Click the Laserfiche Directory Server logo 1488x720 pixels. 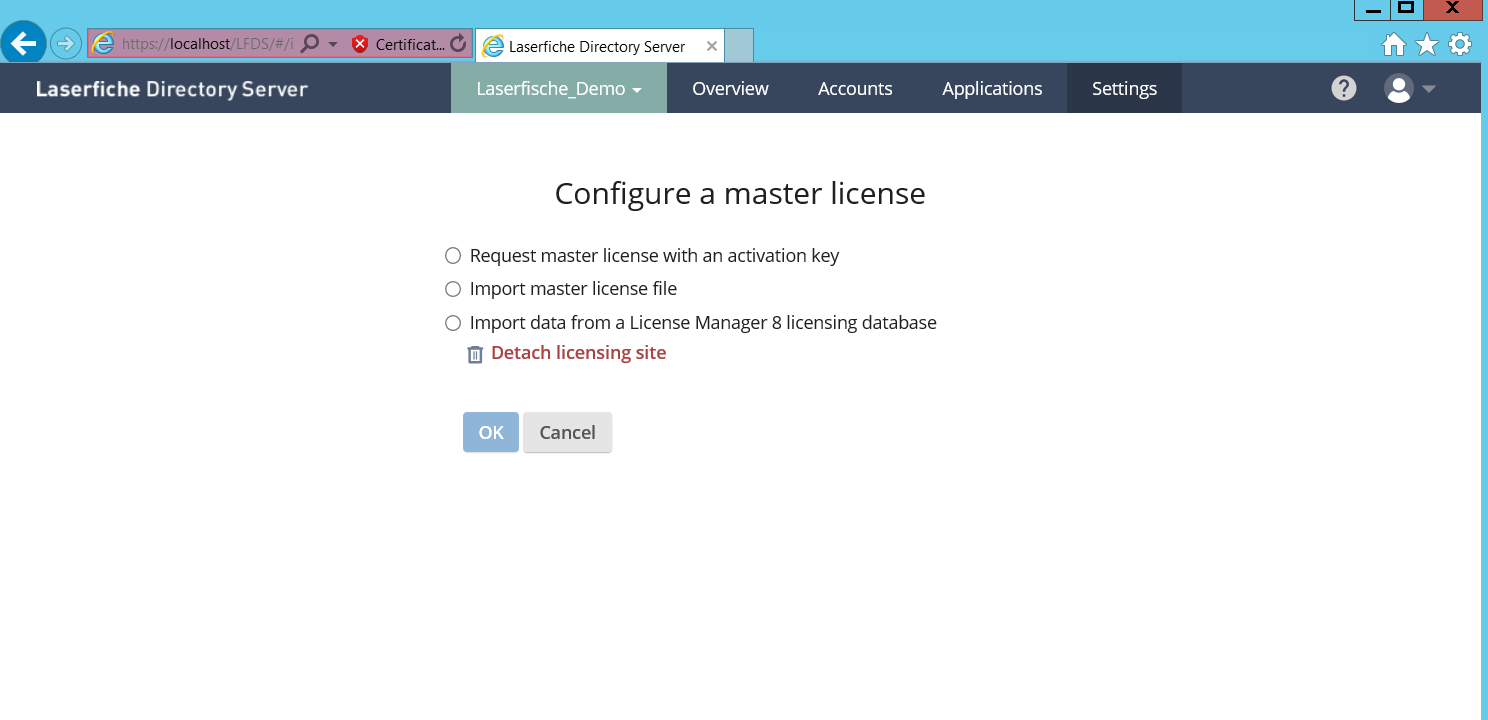pyautogui.click(x=172, y=89)
